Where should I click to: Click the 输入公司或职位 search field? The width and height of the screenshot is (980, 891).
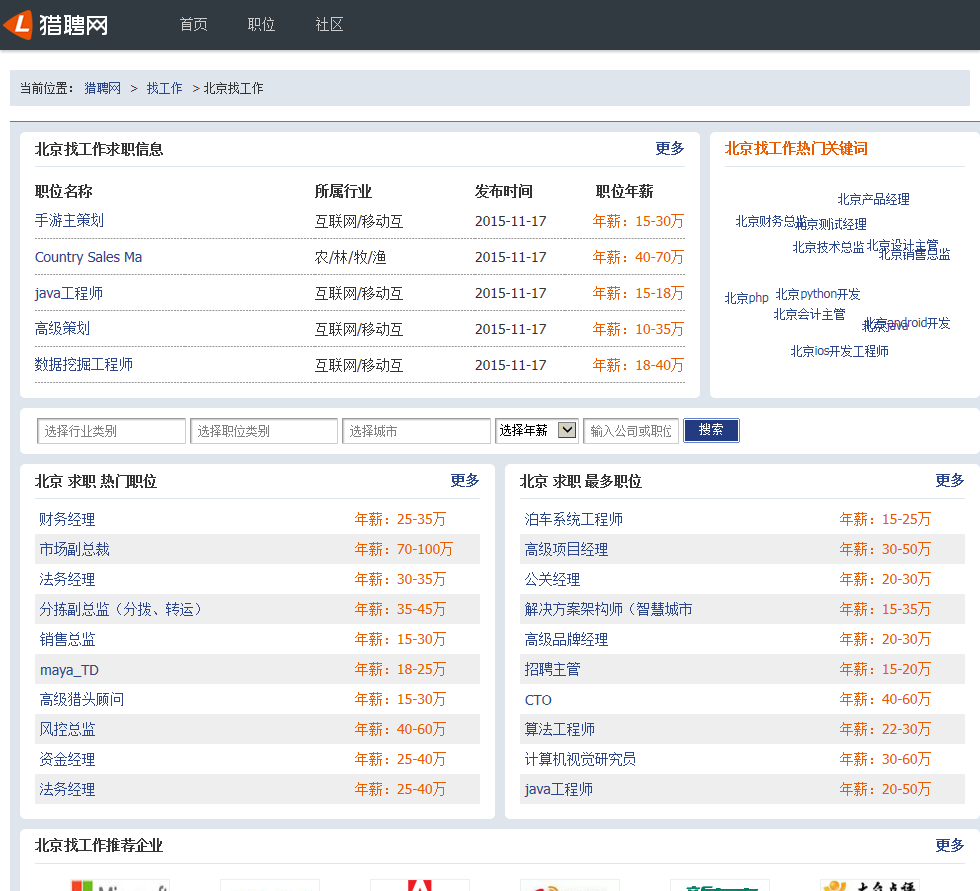pyautogui.click(x=631, y=431)
